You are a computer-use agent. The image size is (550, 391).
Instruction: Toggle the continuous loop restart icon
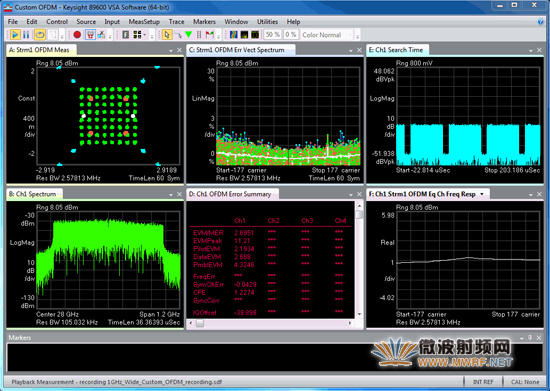click(x=40, y=35)
